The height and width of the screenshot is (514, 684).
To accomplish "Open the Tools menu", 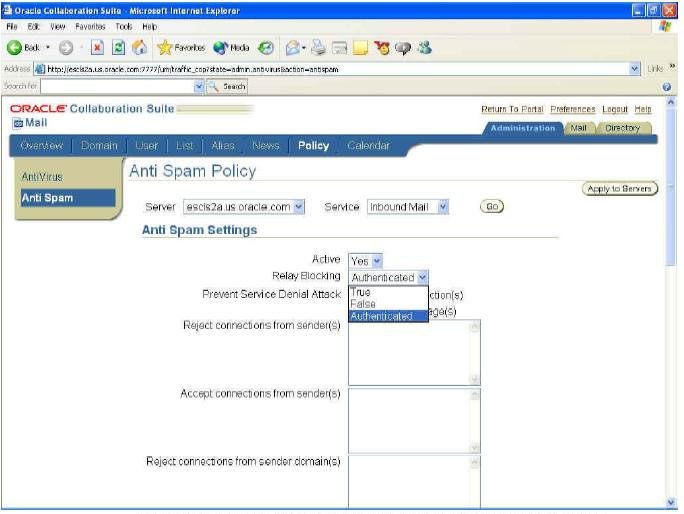I will 124,27.
